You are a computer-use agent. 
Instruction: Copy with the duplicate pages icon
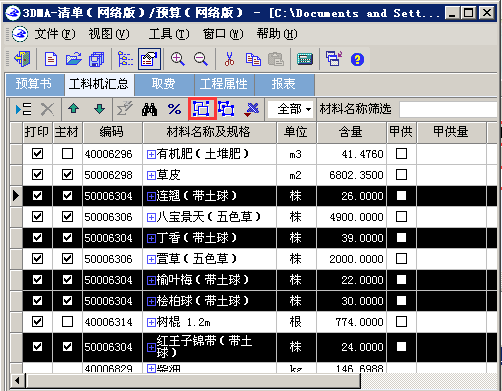253,59
